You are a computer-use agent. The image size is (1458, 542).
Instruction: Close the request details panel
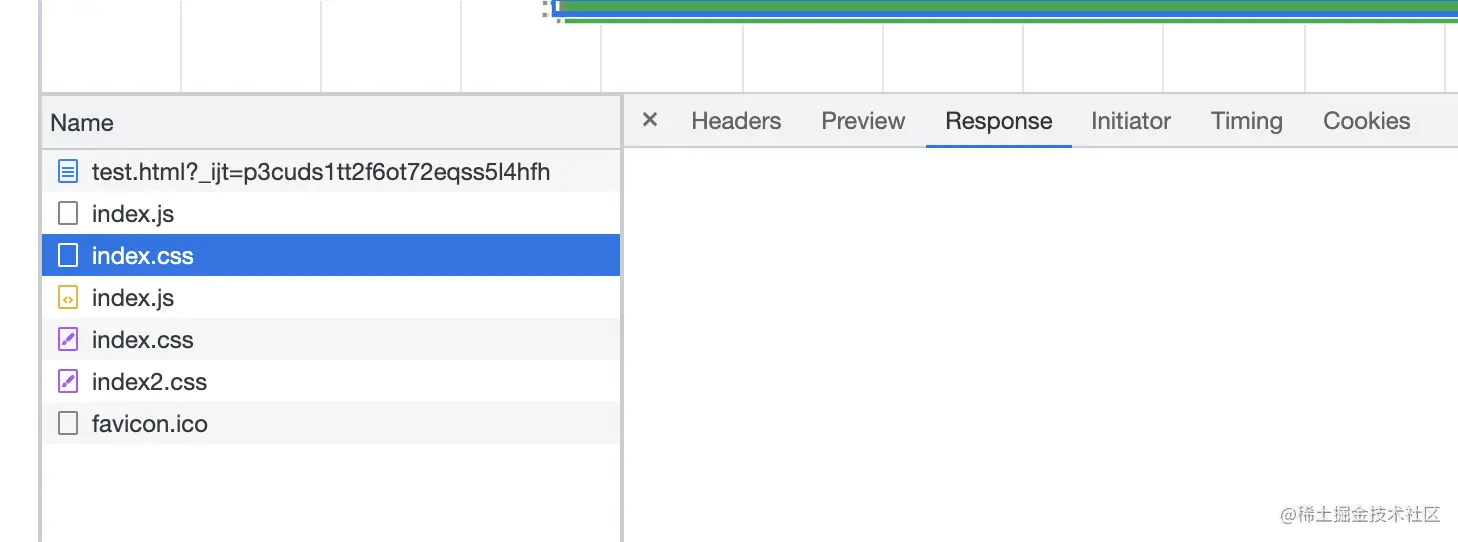click(650, 120)
